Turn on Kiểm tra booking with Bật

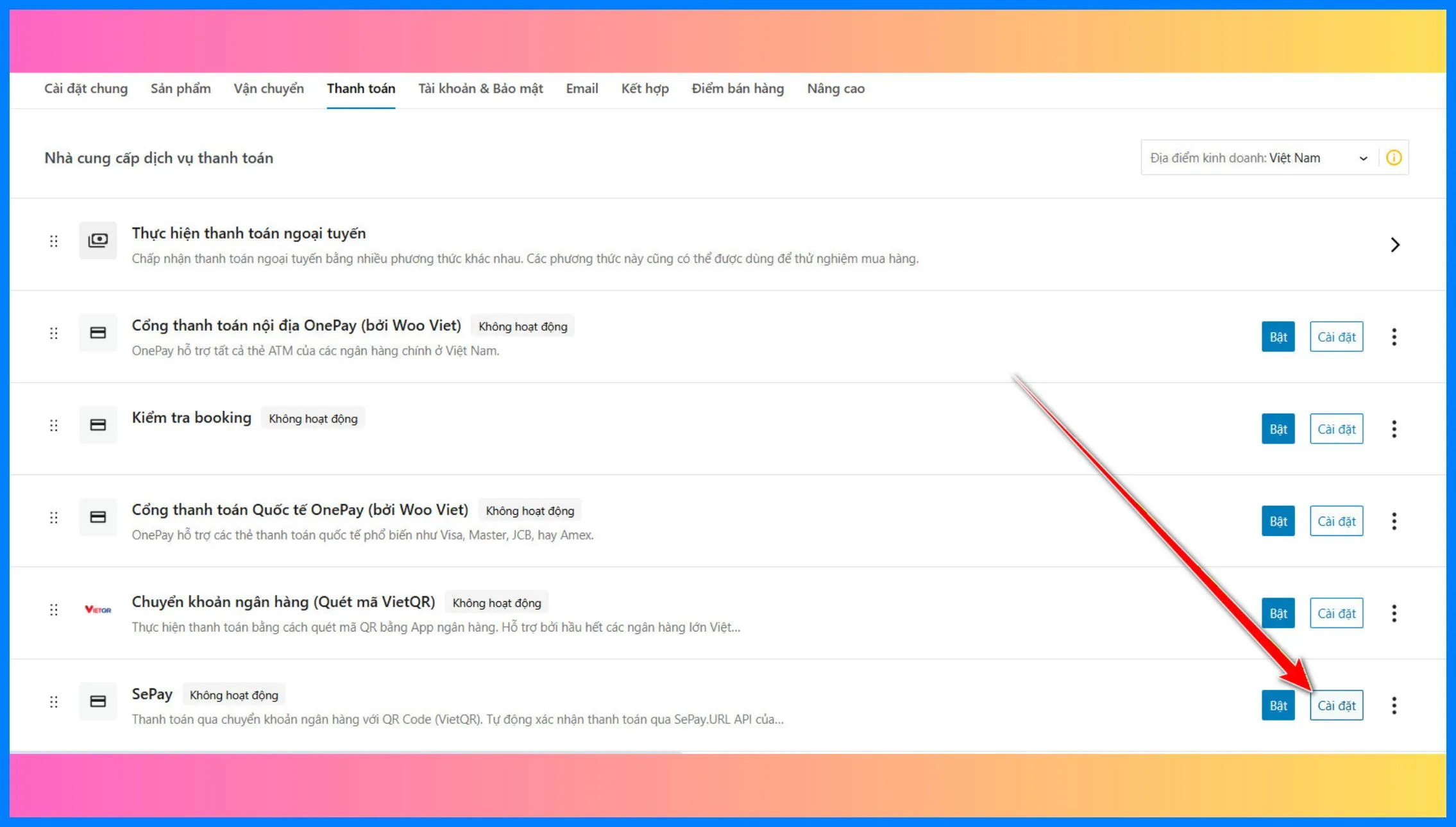(x=1278, y=429)
